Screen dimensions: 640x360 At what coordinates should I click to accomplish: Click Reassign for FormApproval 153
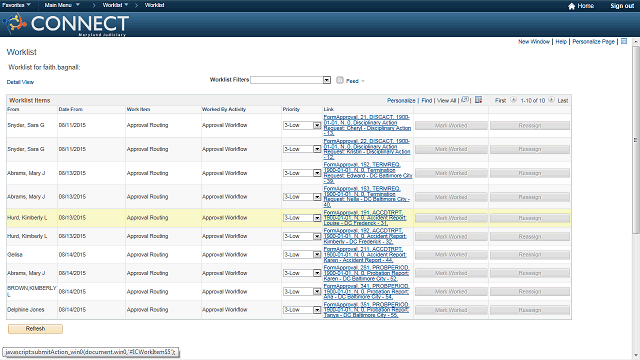[x=530, y=197]
